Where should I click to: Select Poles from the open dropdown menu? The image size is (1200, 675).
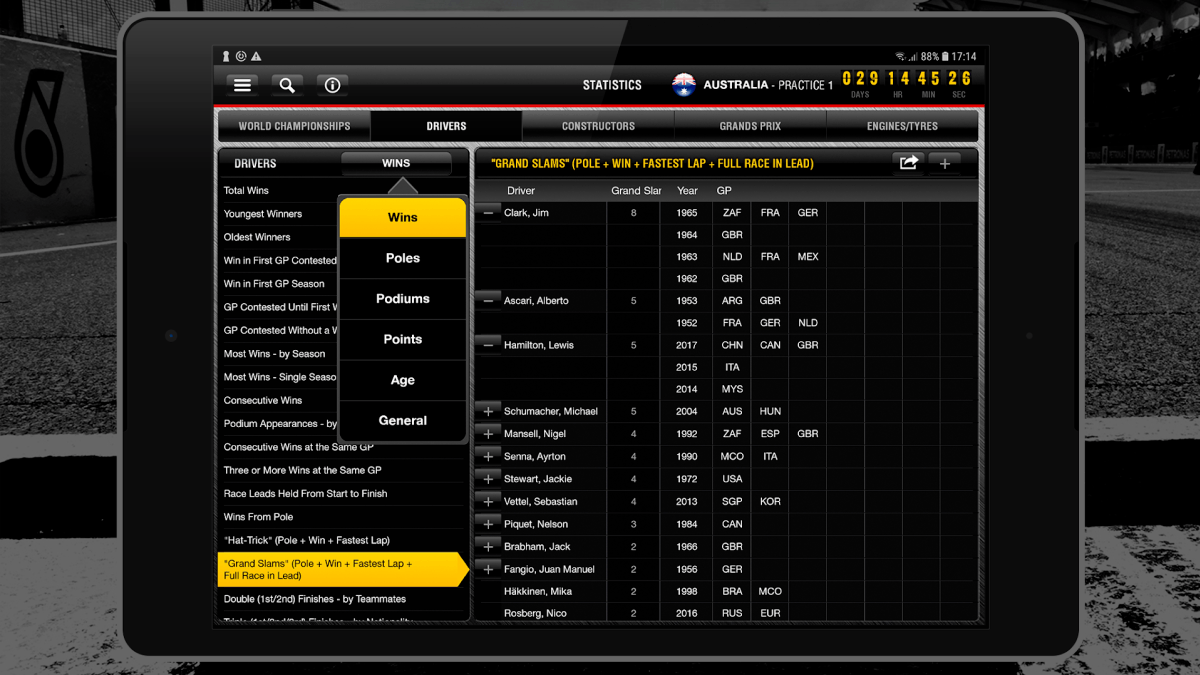click(x=403, y=258)
